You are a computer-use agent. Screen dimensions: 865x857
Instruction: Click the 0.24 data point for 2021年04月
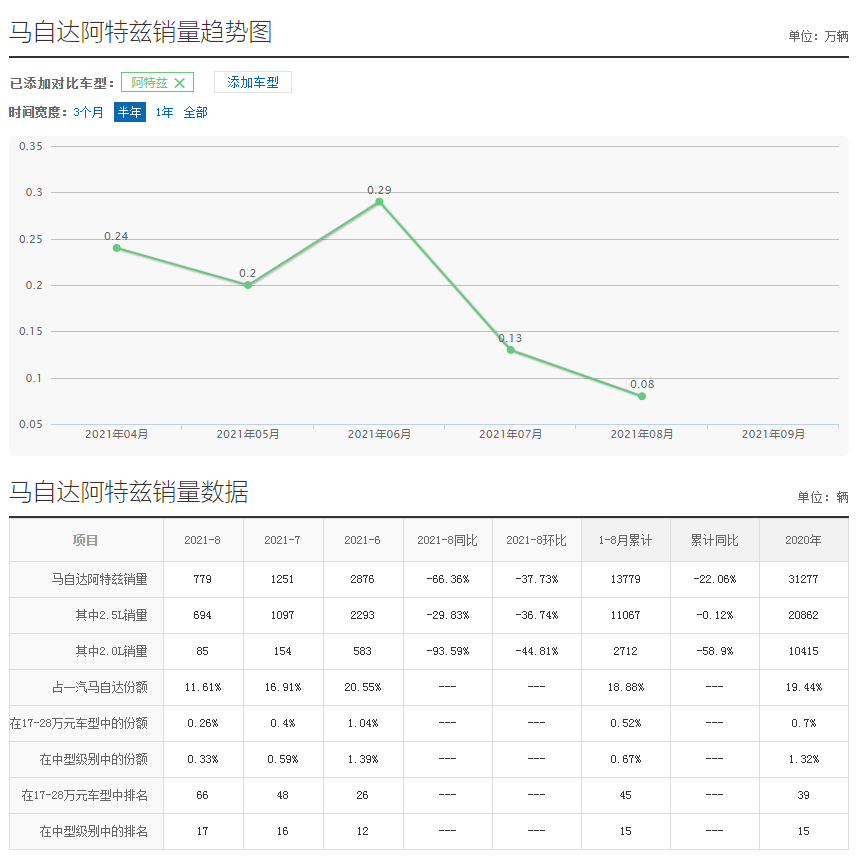(117, 248)
